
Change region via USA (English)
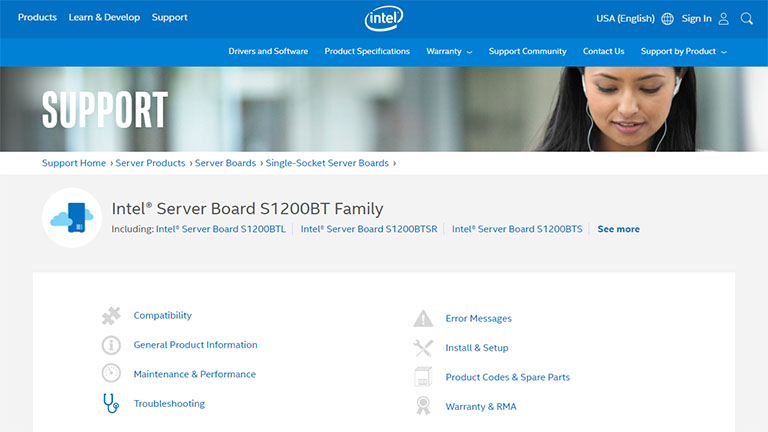[x=625, y=19]
